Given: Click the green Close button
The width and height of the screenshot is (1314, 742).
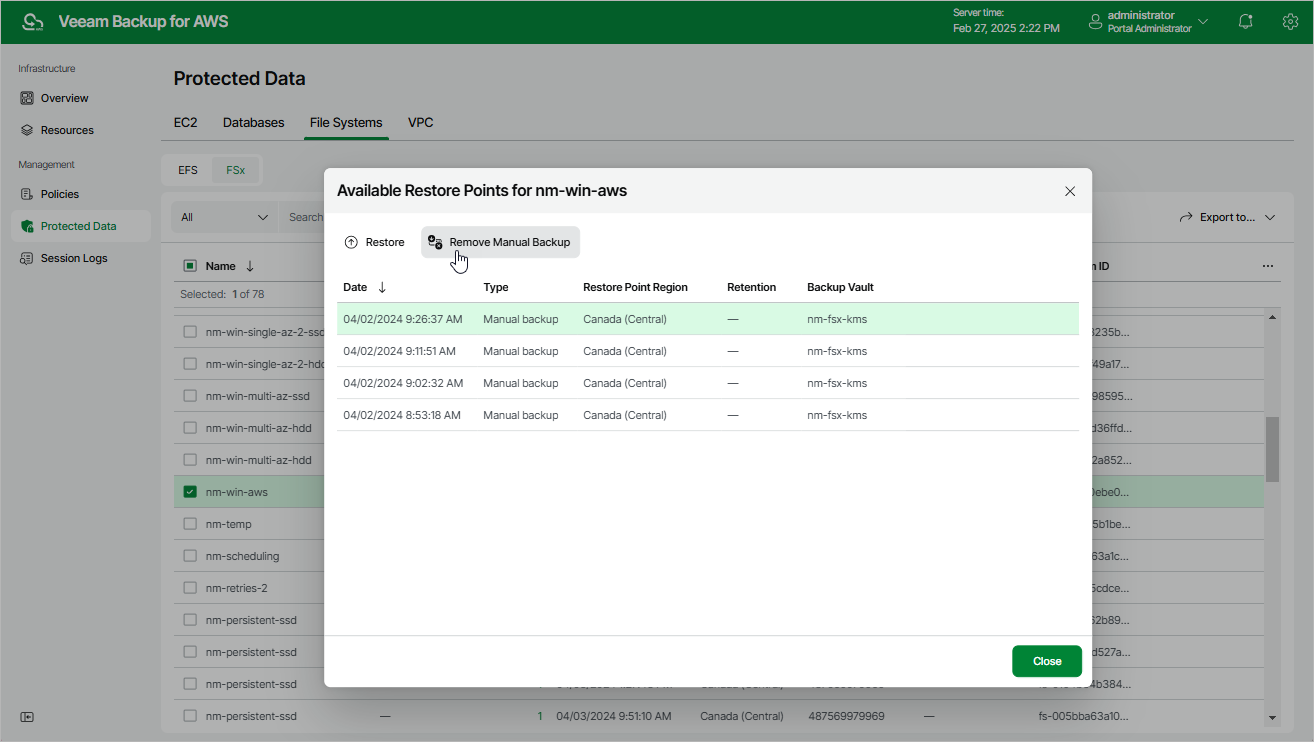Looking at the screenshot, I should (x=1046, y=661).
